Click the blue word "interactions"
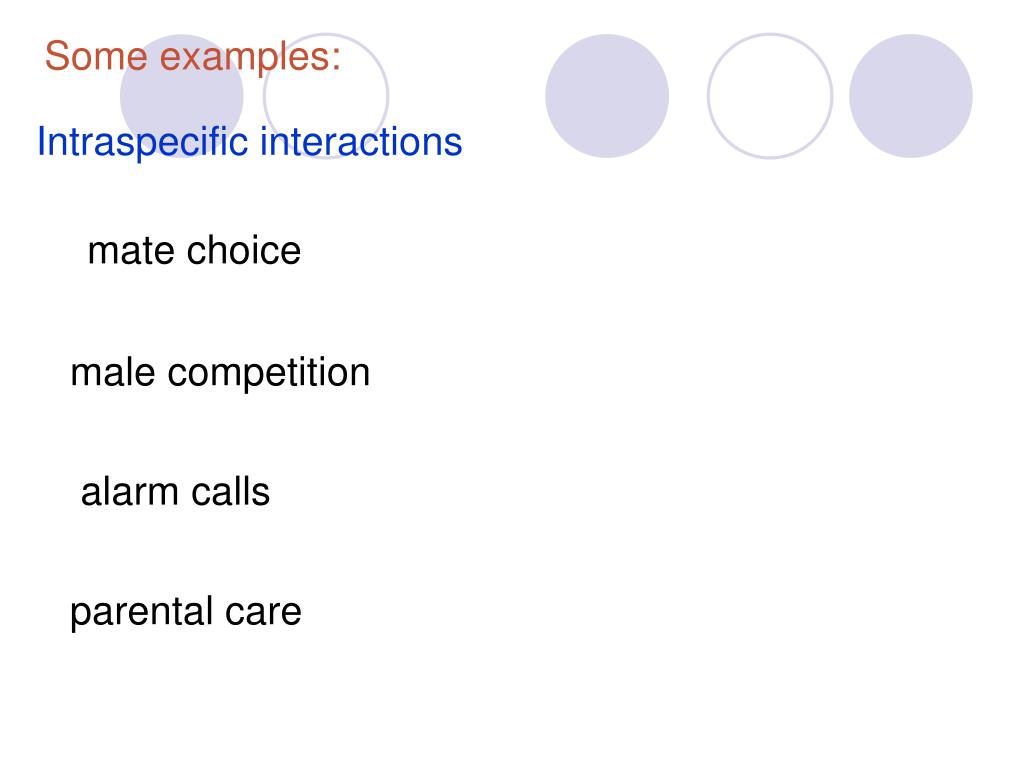The height and width of the screenshot is (768, 1024). point(361,141)
